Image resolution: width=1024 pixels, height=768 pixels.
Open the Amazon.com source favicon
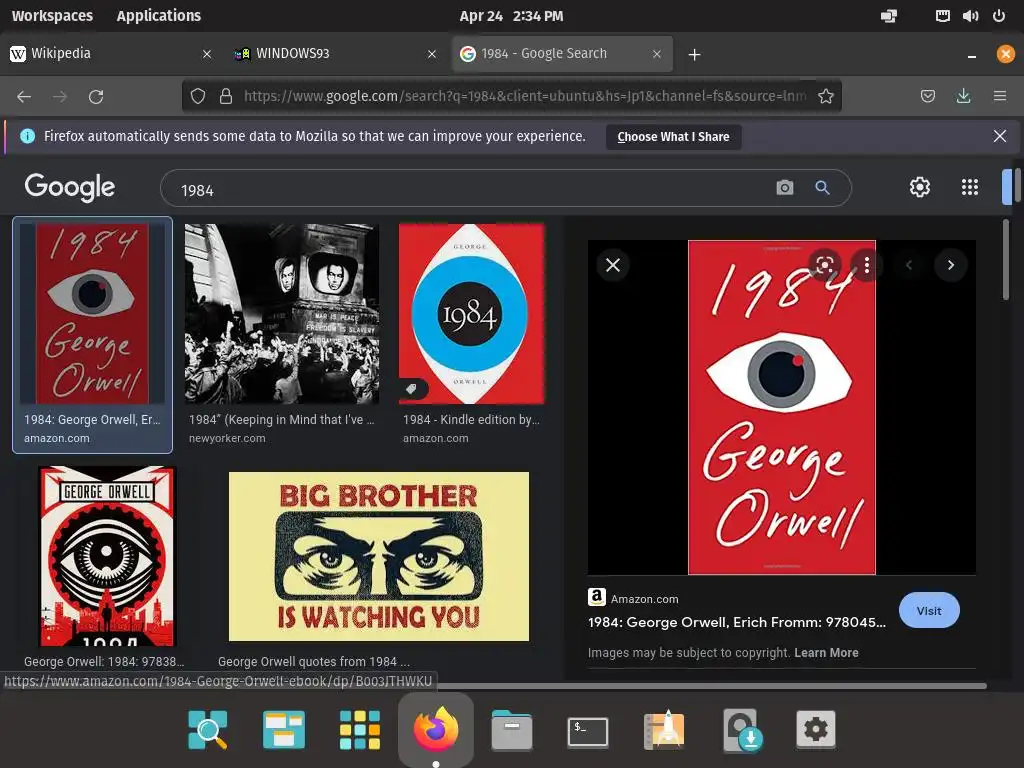point(596,598)
